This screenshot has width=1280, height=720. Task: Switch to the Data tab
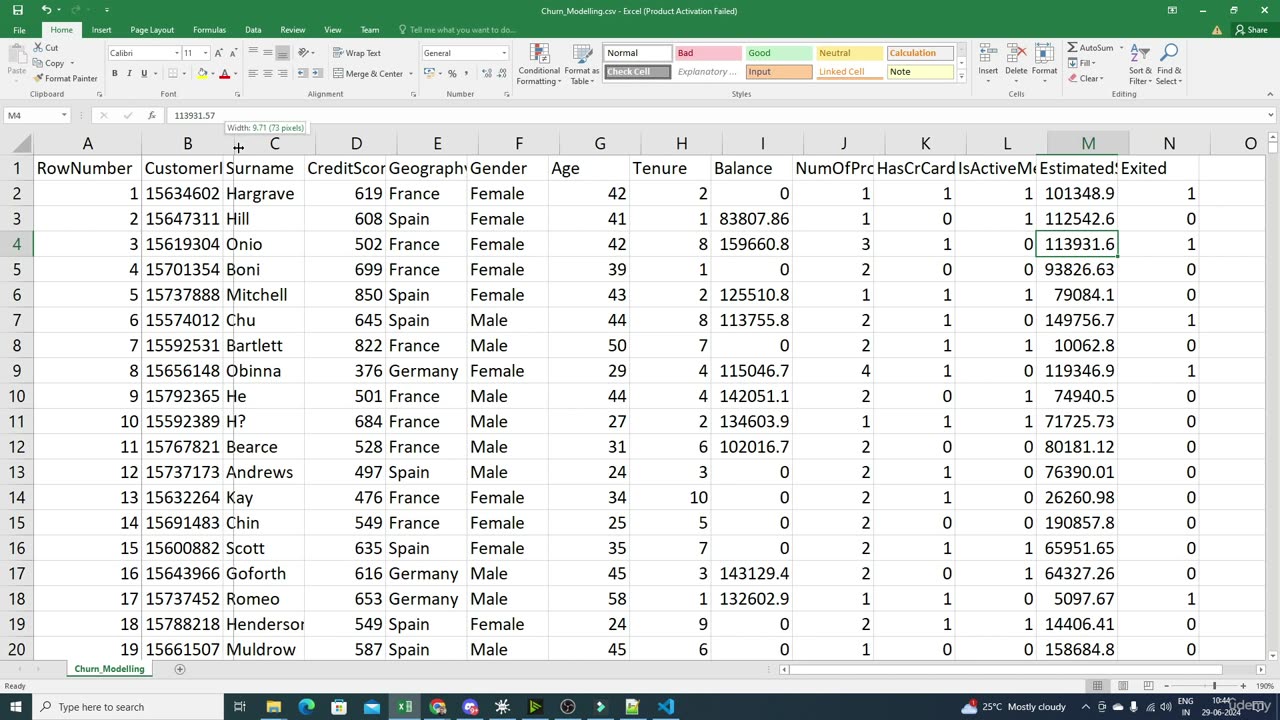click(253, 30)
